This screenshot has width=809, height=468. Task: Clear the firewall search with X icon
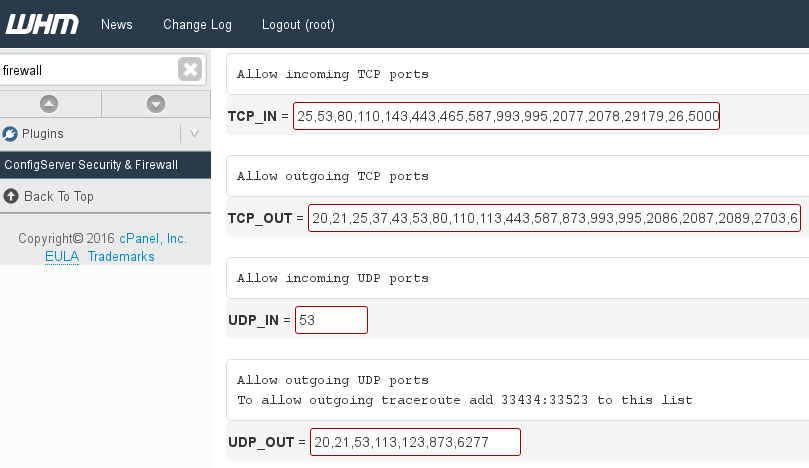[x=190, y=69]
